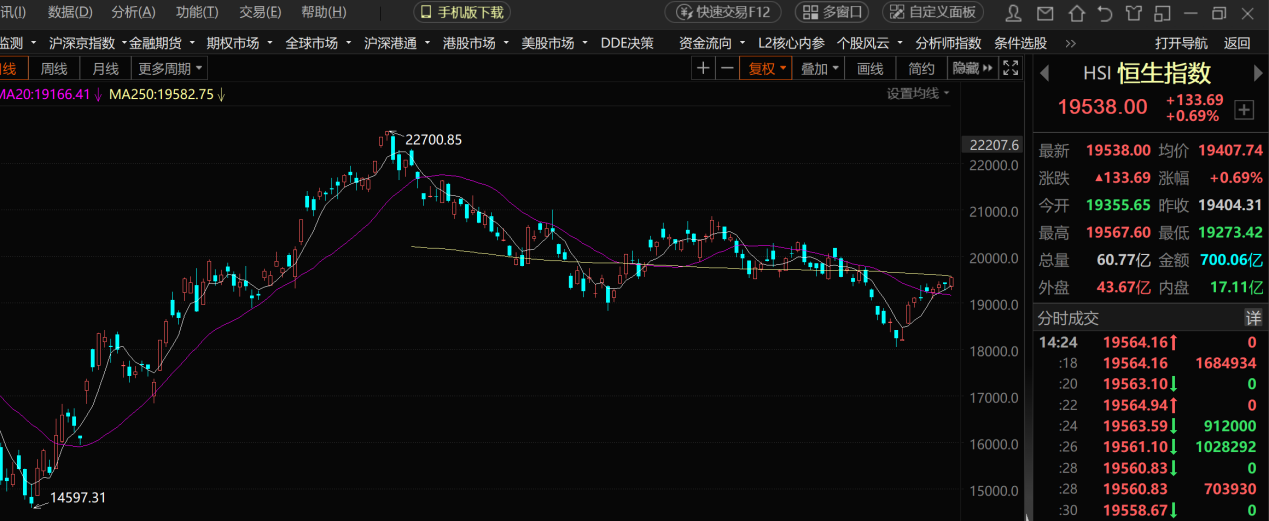Toggle 简约 simple view mode
1269x521 pixels.
(x=921, y=68)
